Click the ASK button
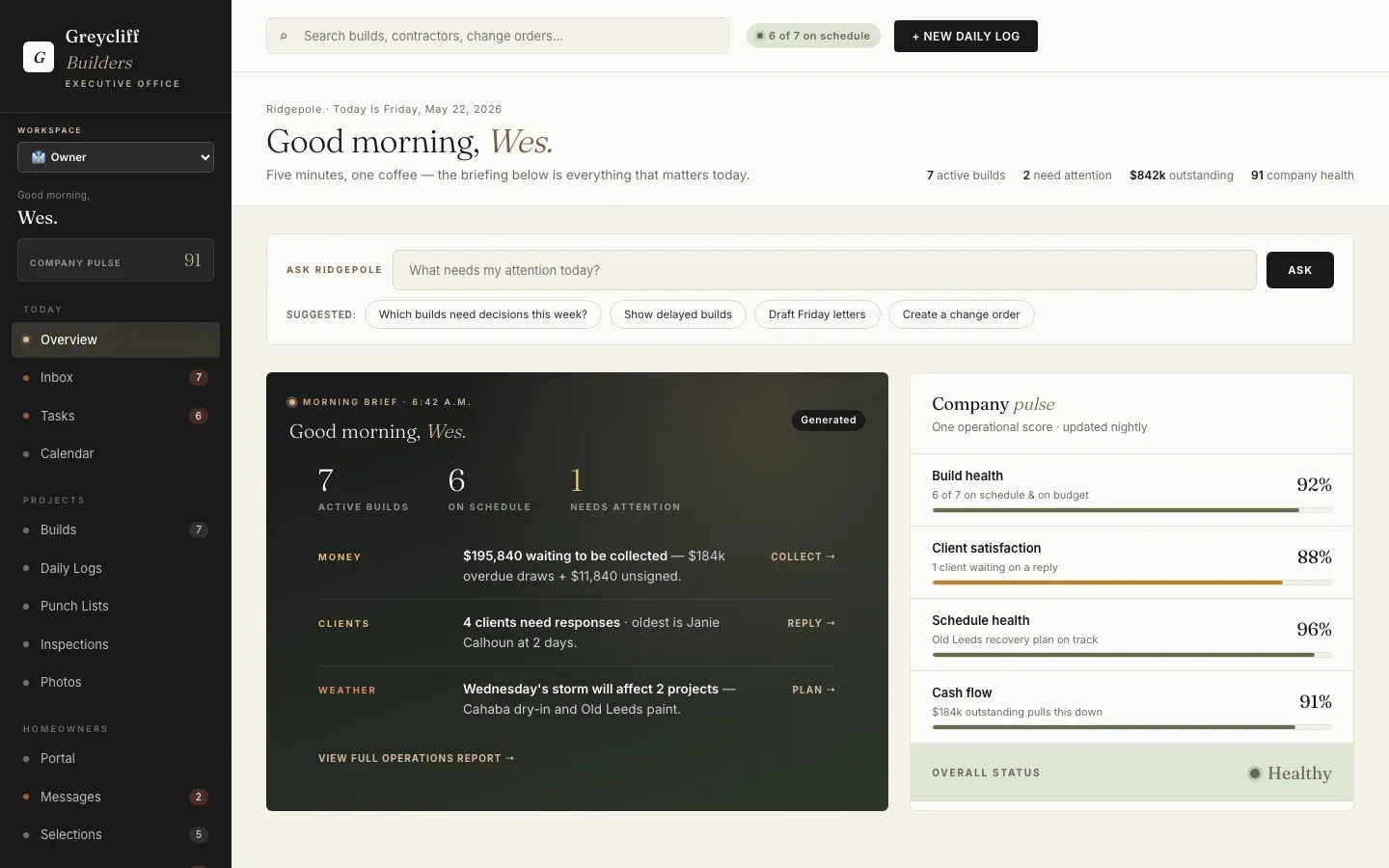 coord(1300,270)
